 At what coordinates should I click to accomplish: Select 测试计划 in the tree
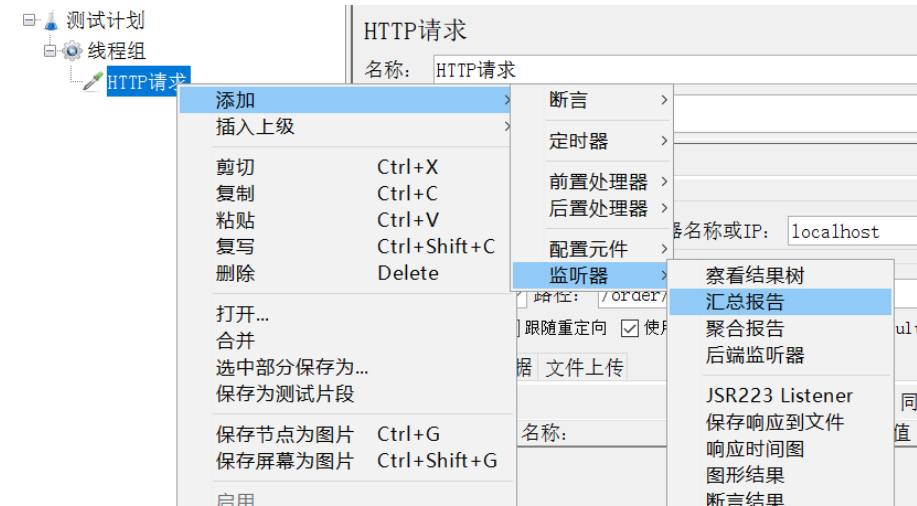tap(105, 21)
